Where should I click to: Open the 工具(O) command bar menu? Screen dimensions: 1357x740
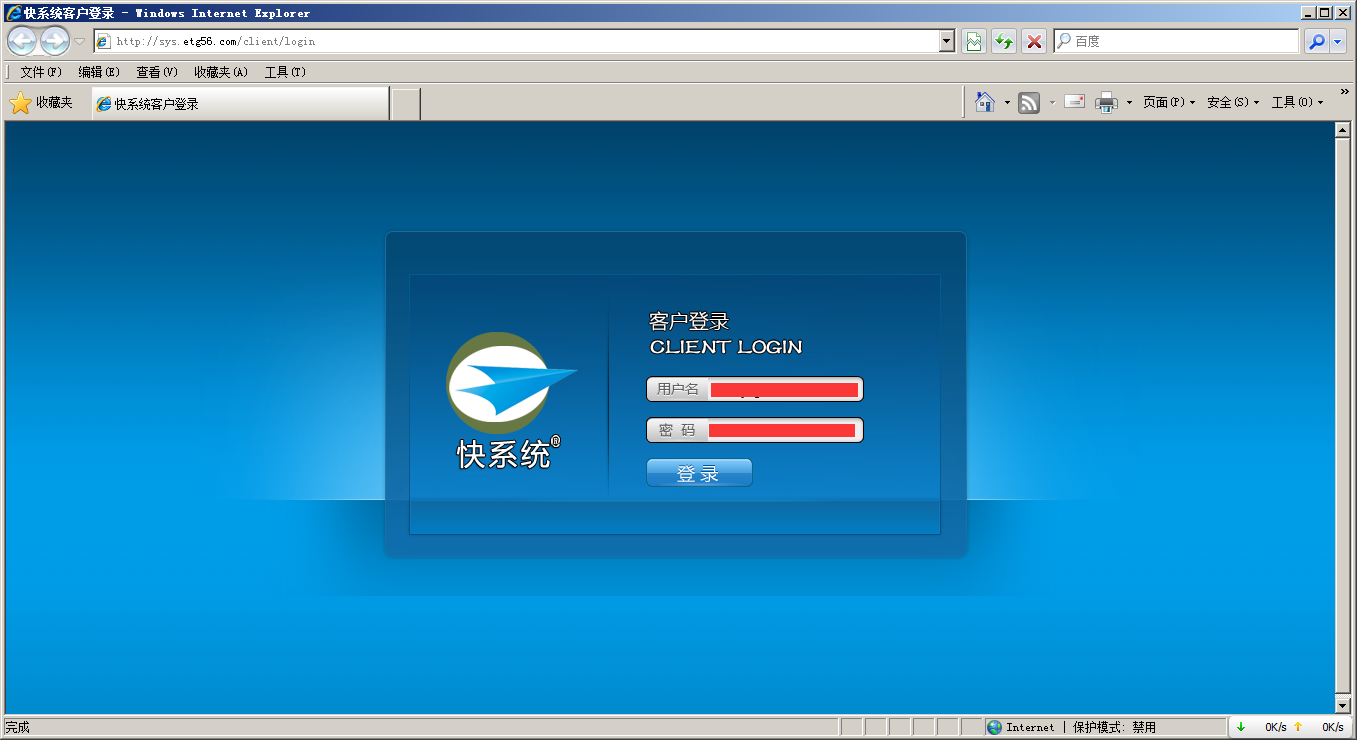pyautogui.click(x=1297, y=102)
